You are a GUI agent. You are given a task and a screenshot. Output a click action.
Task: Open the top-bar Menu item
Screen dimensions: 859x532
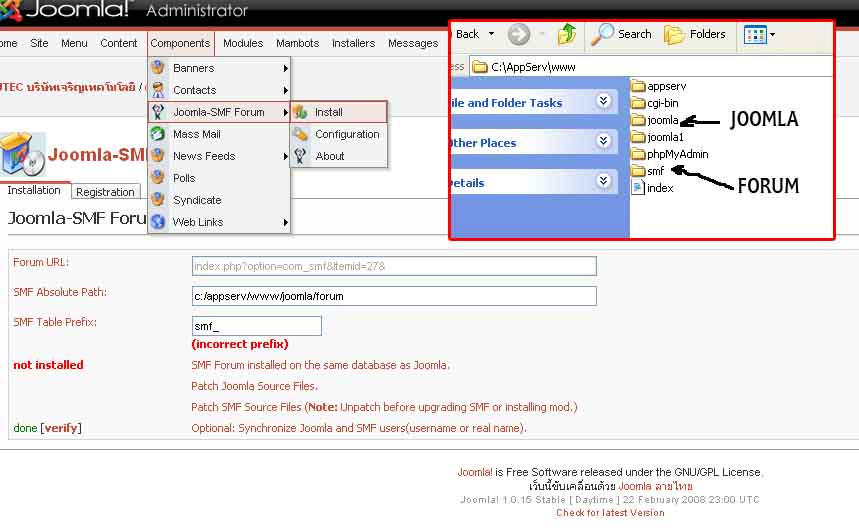(74, 43)
